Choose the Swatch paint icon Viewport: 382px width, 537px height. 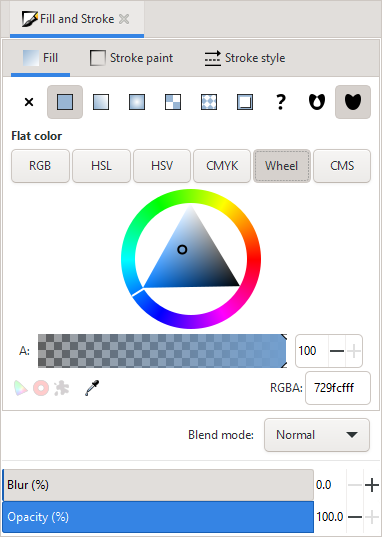click(x=245, y=102)
